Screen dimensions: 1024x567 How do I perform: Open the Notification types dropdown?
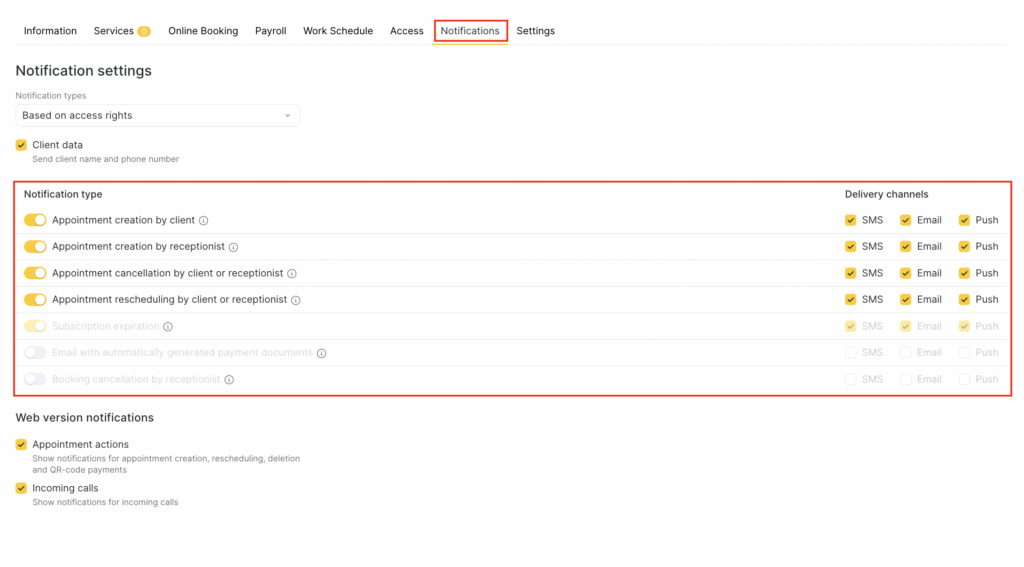(x=157, y=116)
